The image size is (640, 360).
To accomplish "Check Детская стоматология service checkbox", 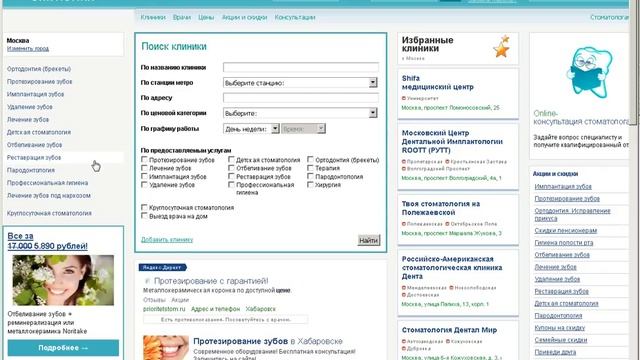I will (231, 160).
